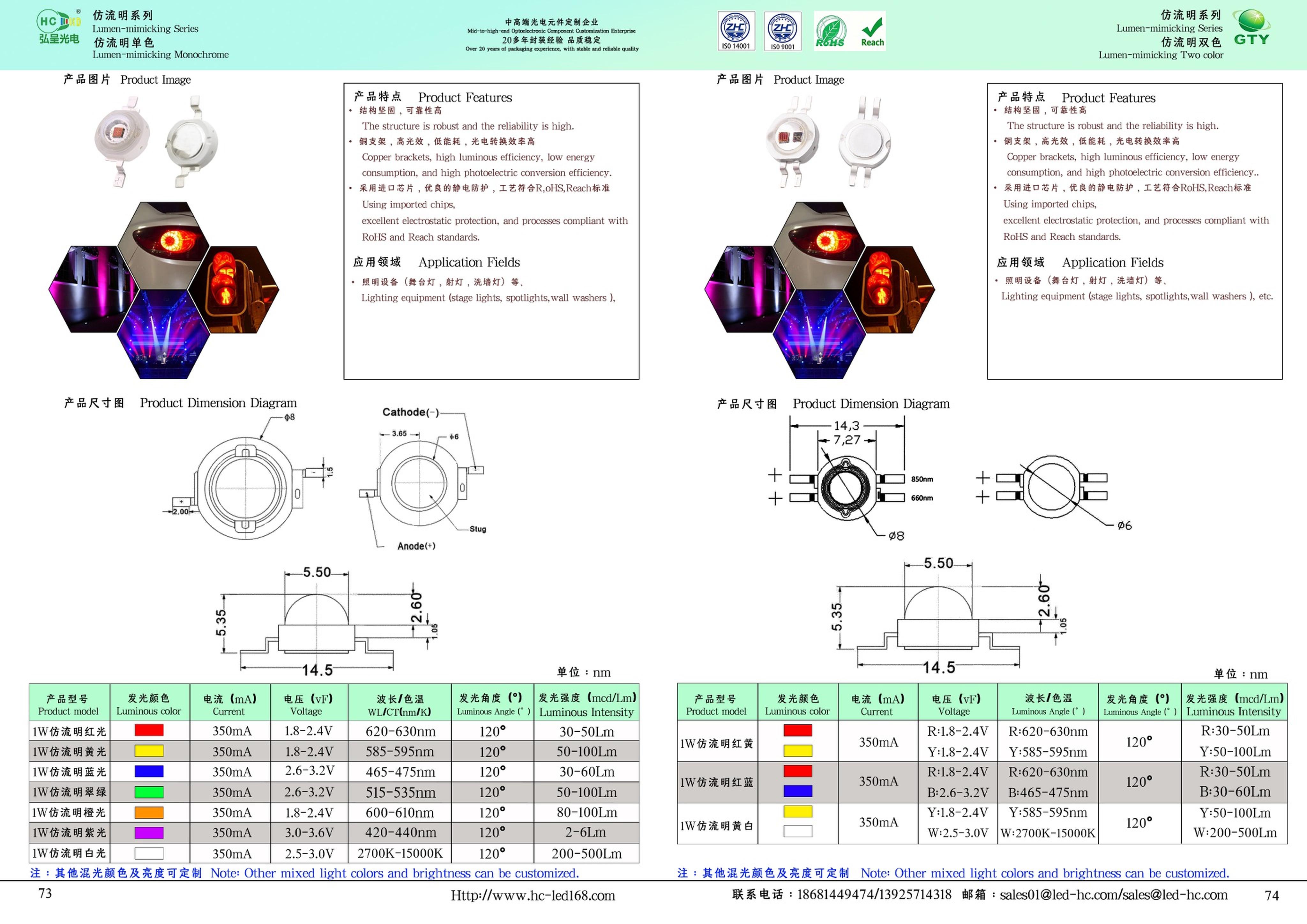Click the ISO 14001 certification badge
This screenshot has width=1307, height=924.
click(736, 31)
